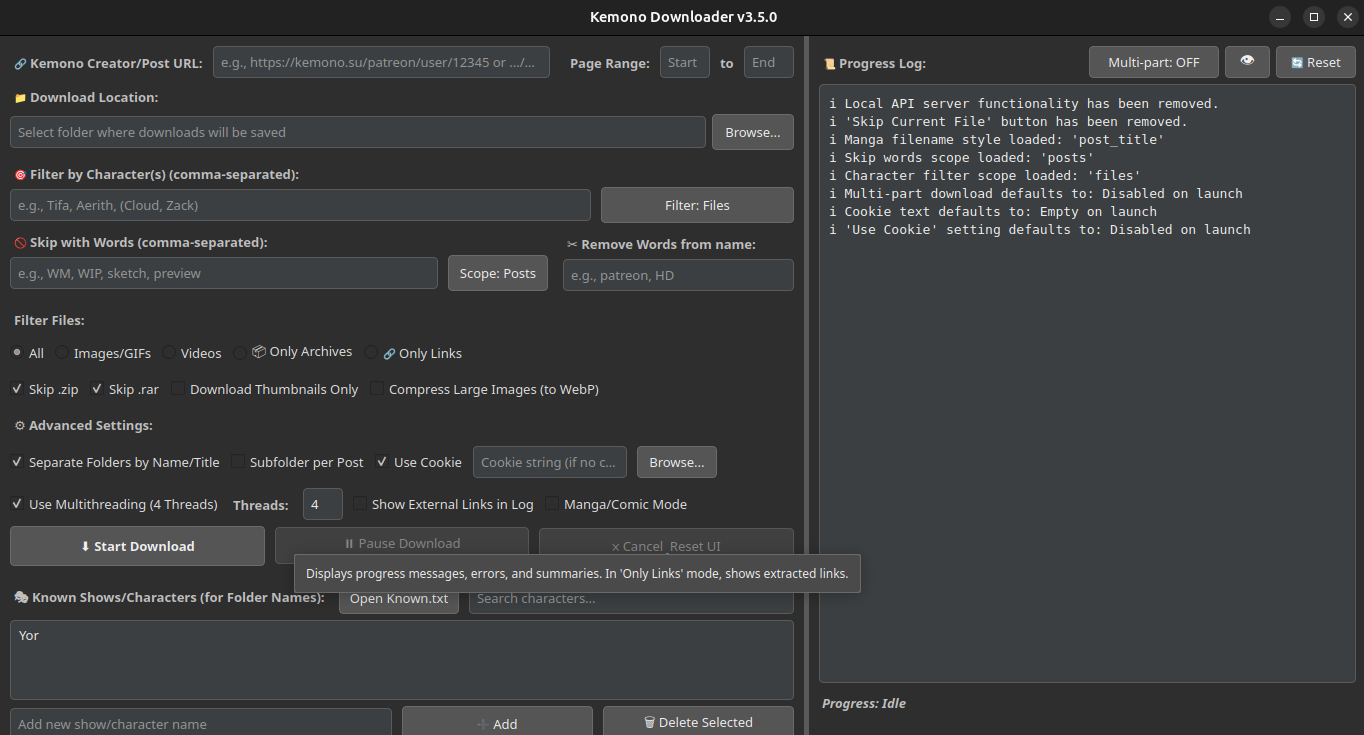This screenshot has width=1364, height=735.
Task: Open the Known.txt file button
Action: coord(398,599)
